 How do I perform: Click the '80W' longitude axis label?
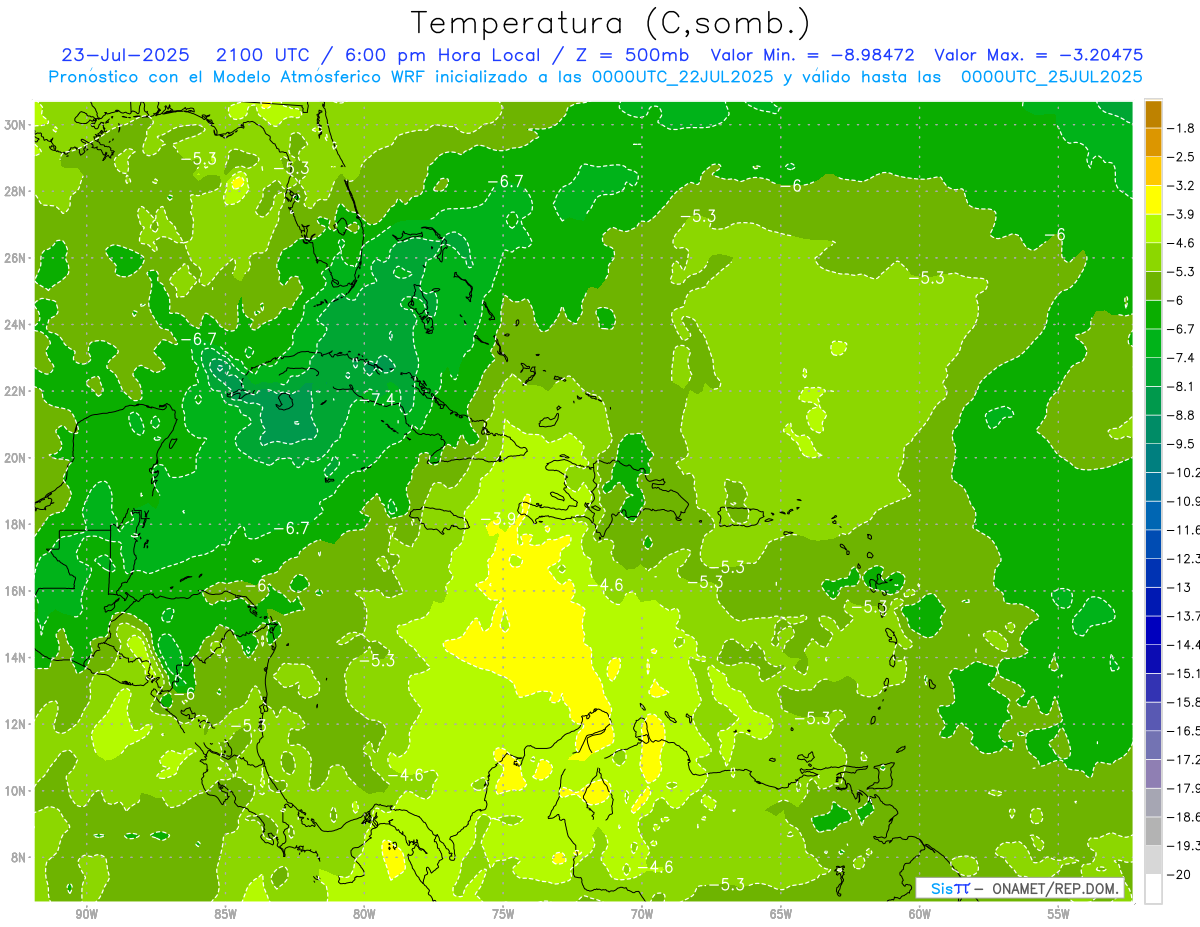[x=364, y=915]
